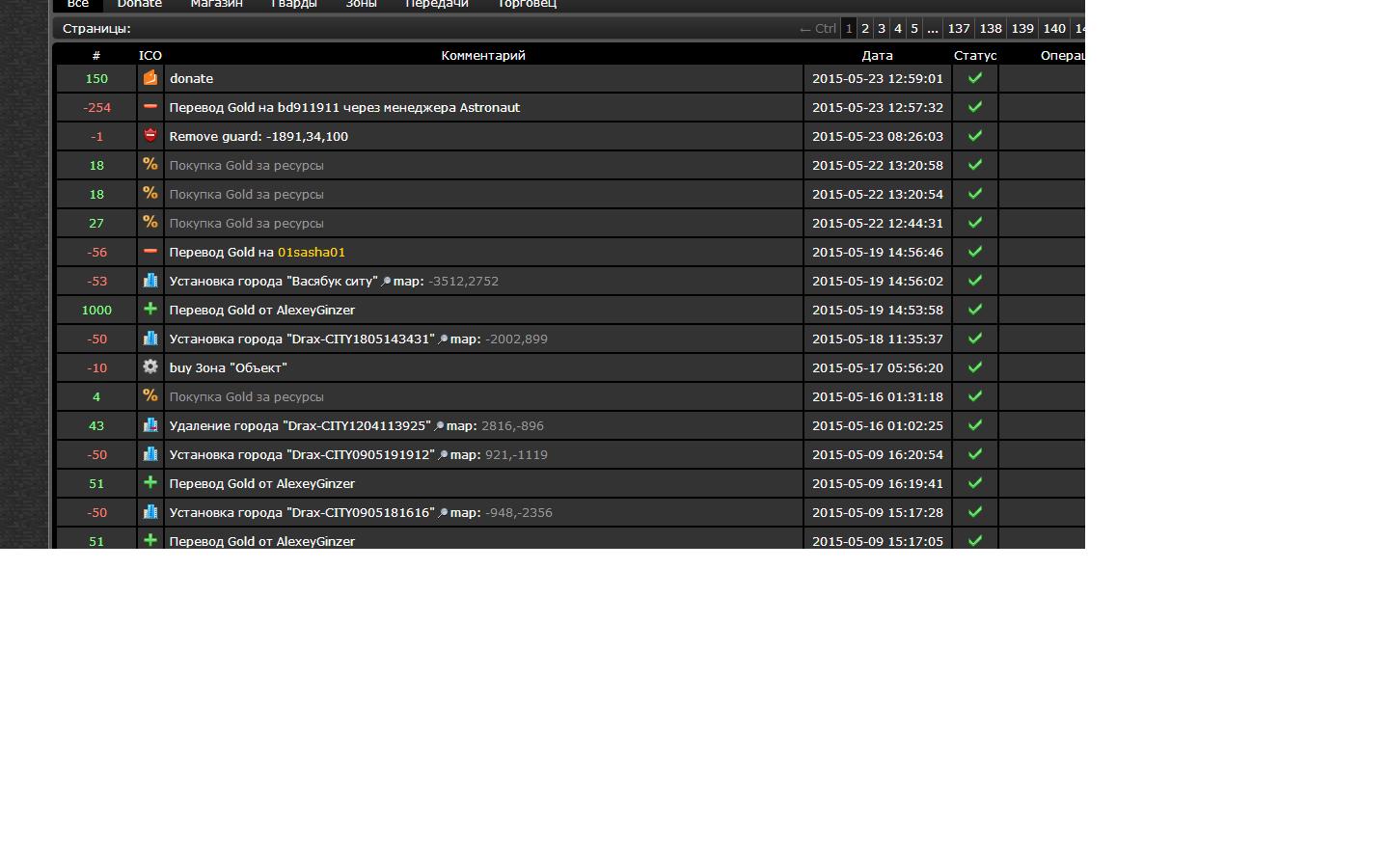The image size is (1389, 868).
Task: Click the status checkmark in the 1000 gold row
Action: click(x=975, y=310)
